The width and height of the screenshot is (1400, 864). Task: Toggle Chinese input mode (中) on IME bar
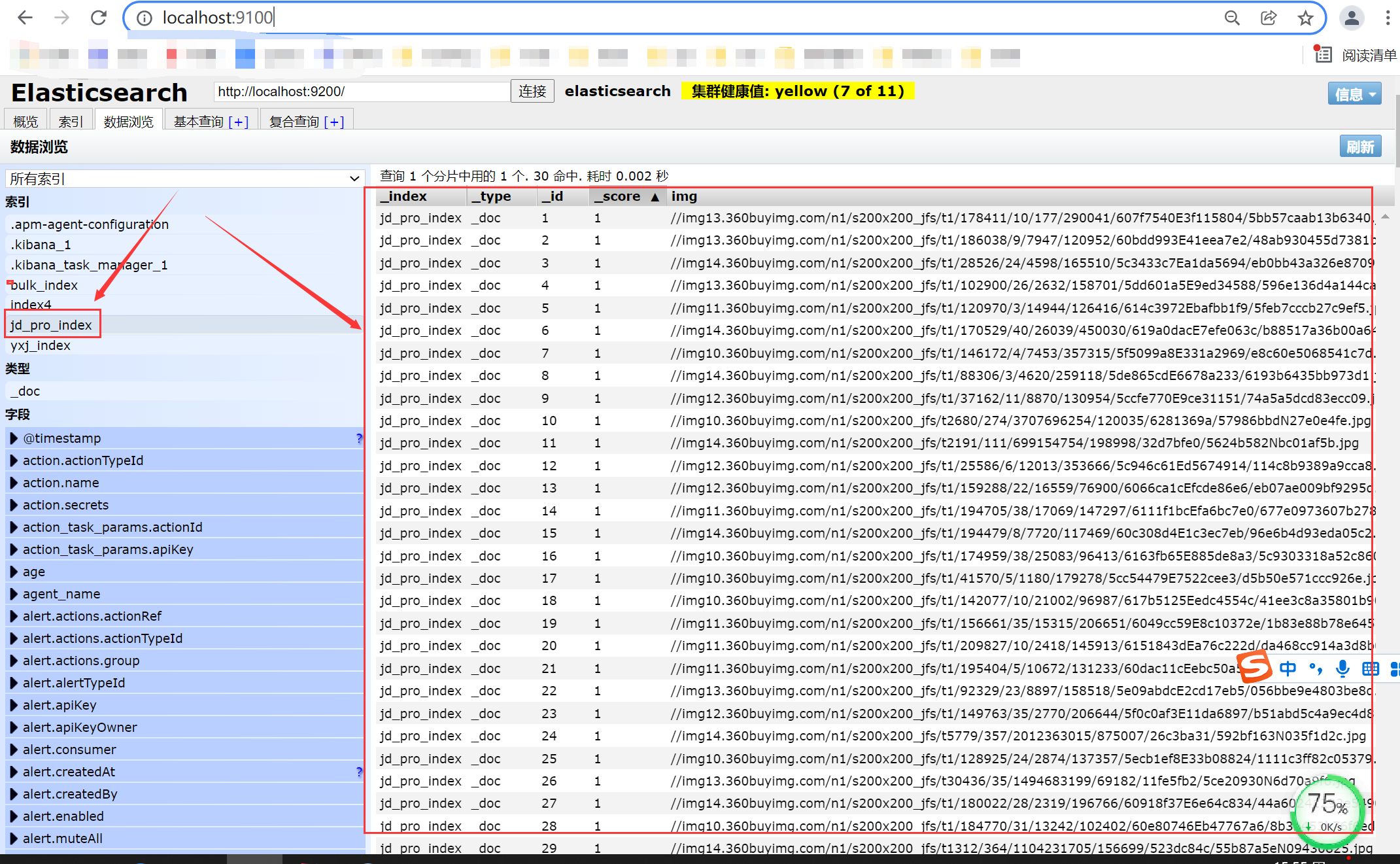coord(1288,668)
